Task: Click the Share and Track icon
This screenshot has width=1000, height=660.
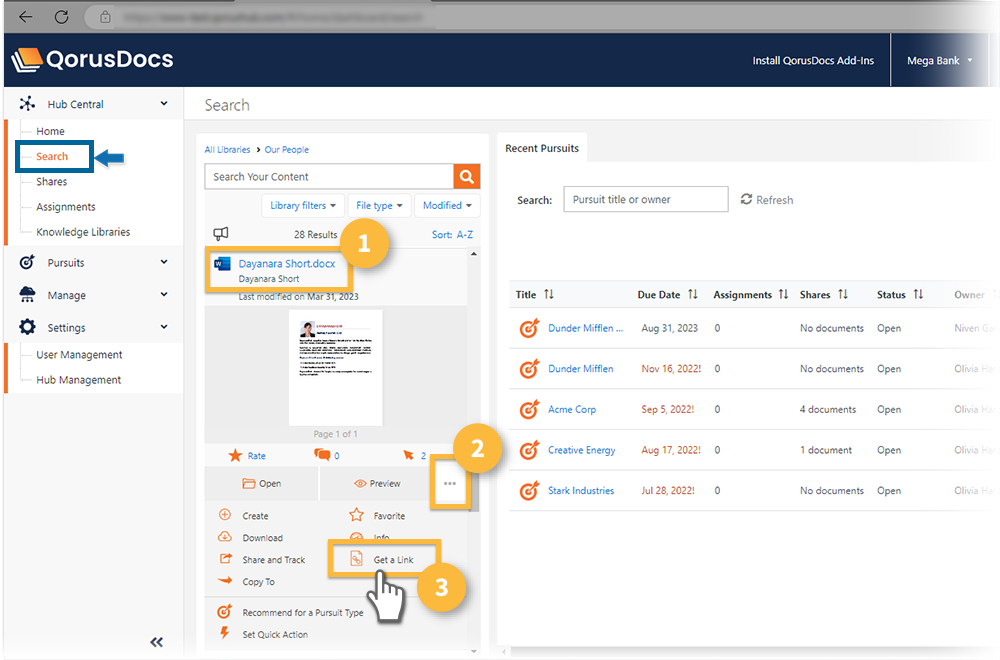Action: (225, 559)
